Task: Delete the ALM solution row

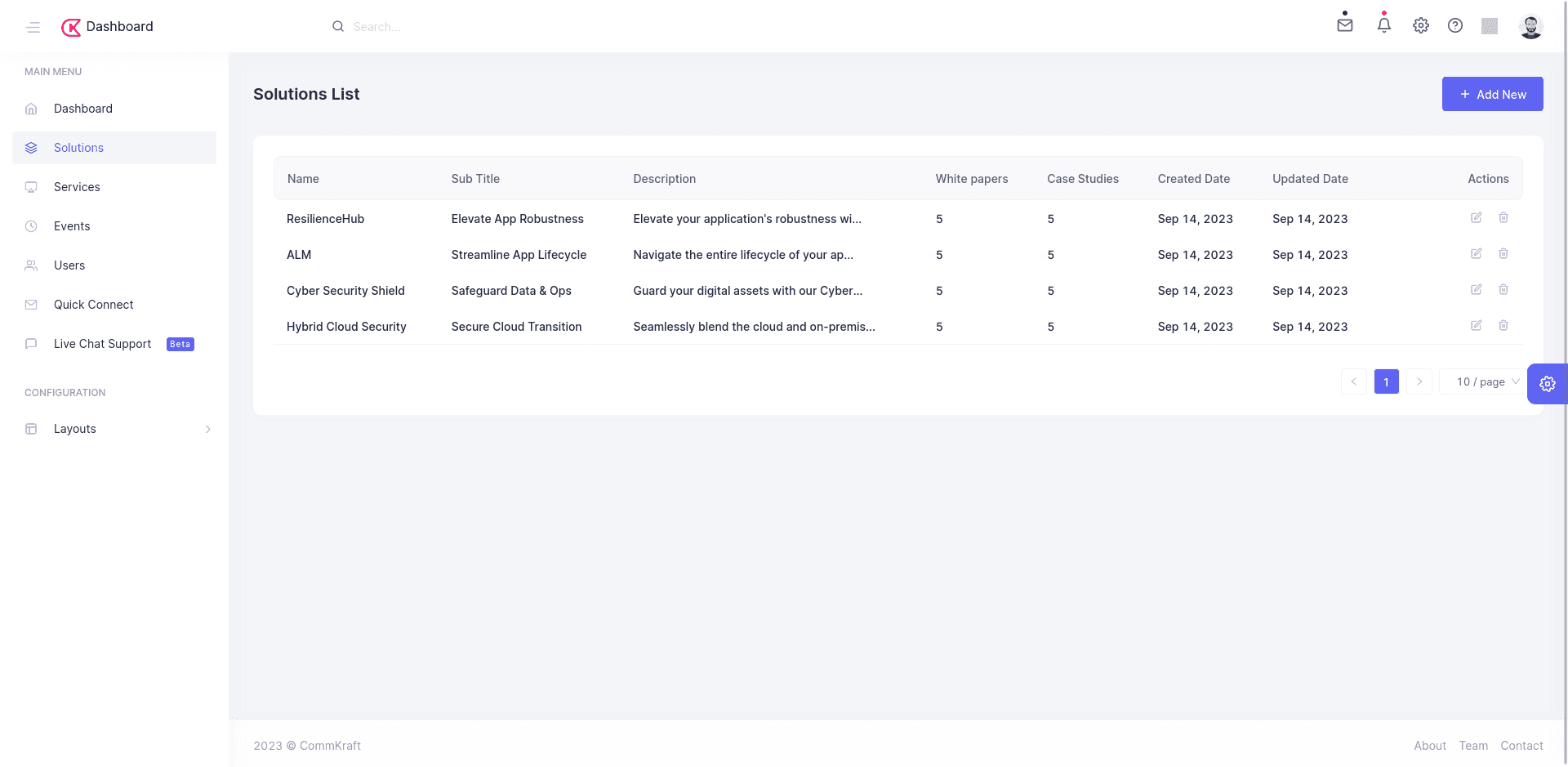Action: point(1503,254)
